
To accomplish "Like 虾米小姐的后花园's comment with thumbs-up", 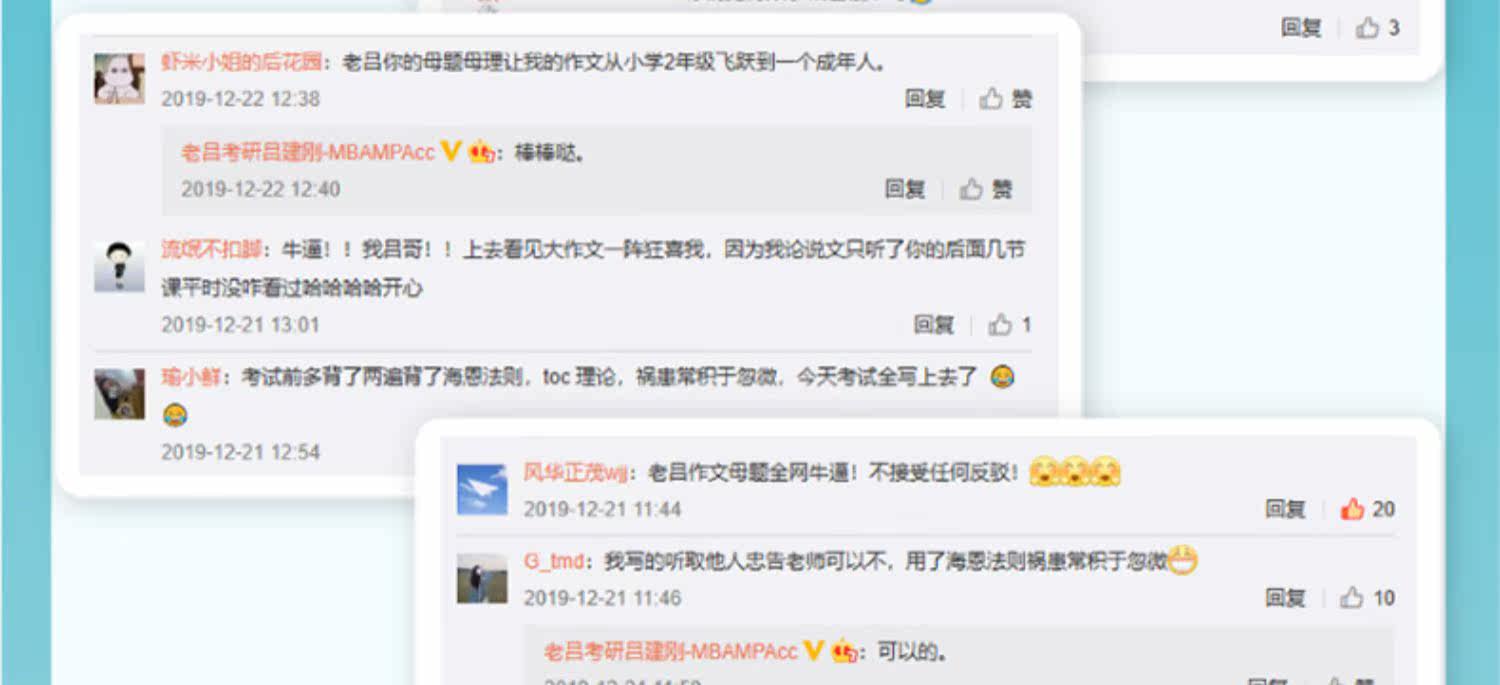I will (991, 98).
